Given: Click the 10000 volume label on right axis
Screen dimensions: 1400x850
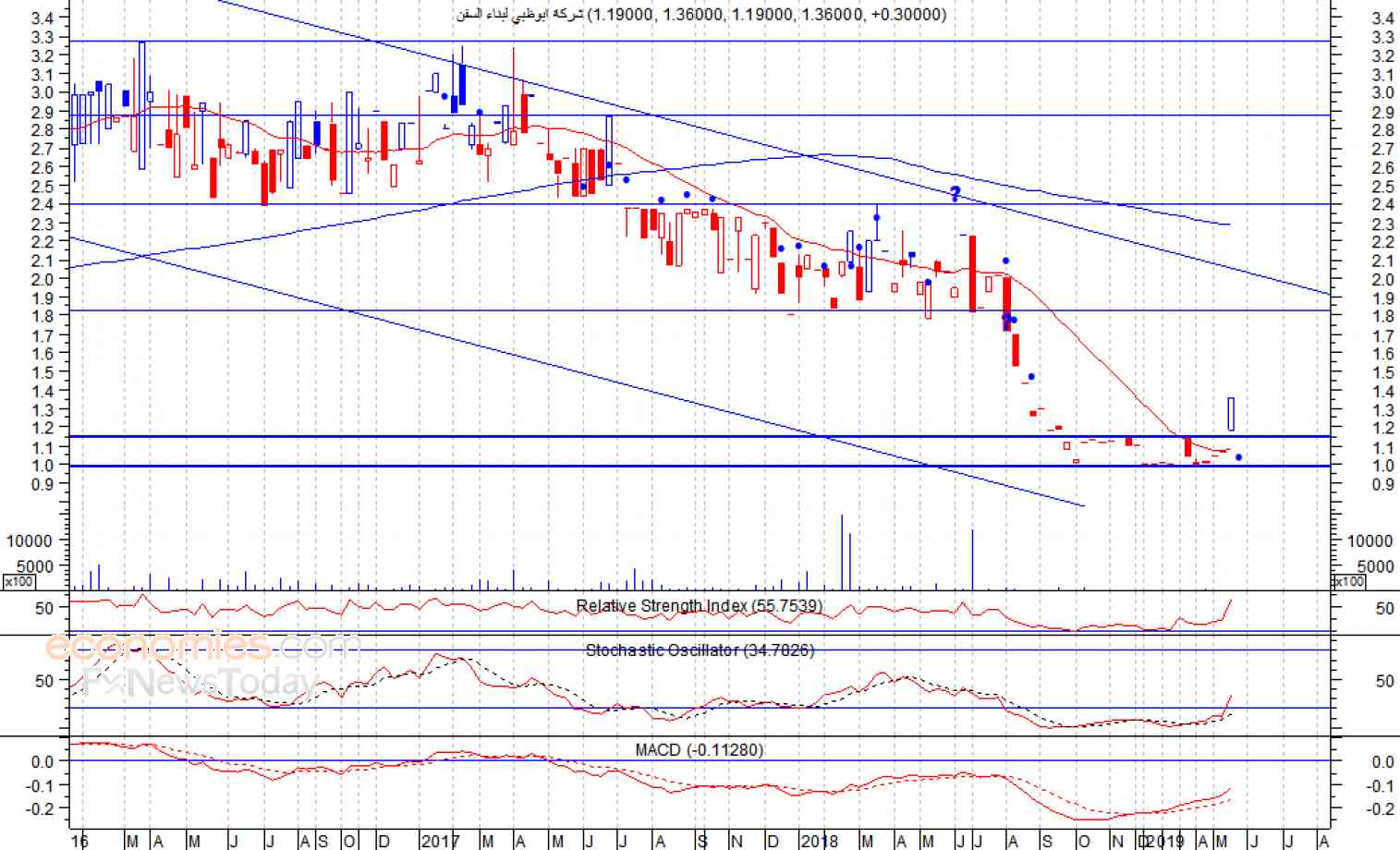Looking at the screenshot, I should pos(1370,540).
